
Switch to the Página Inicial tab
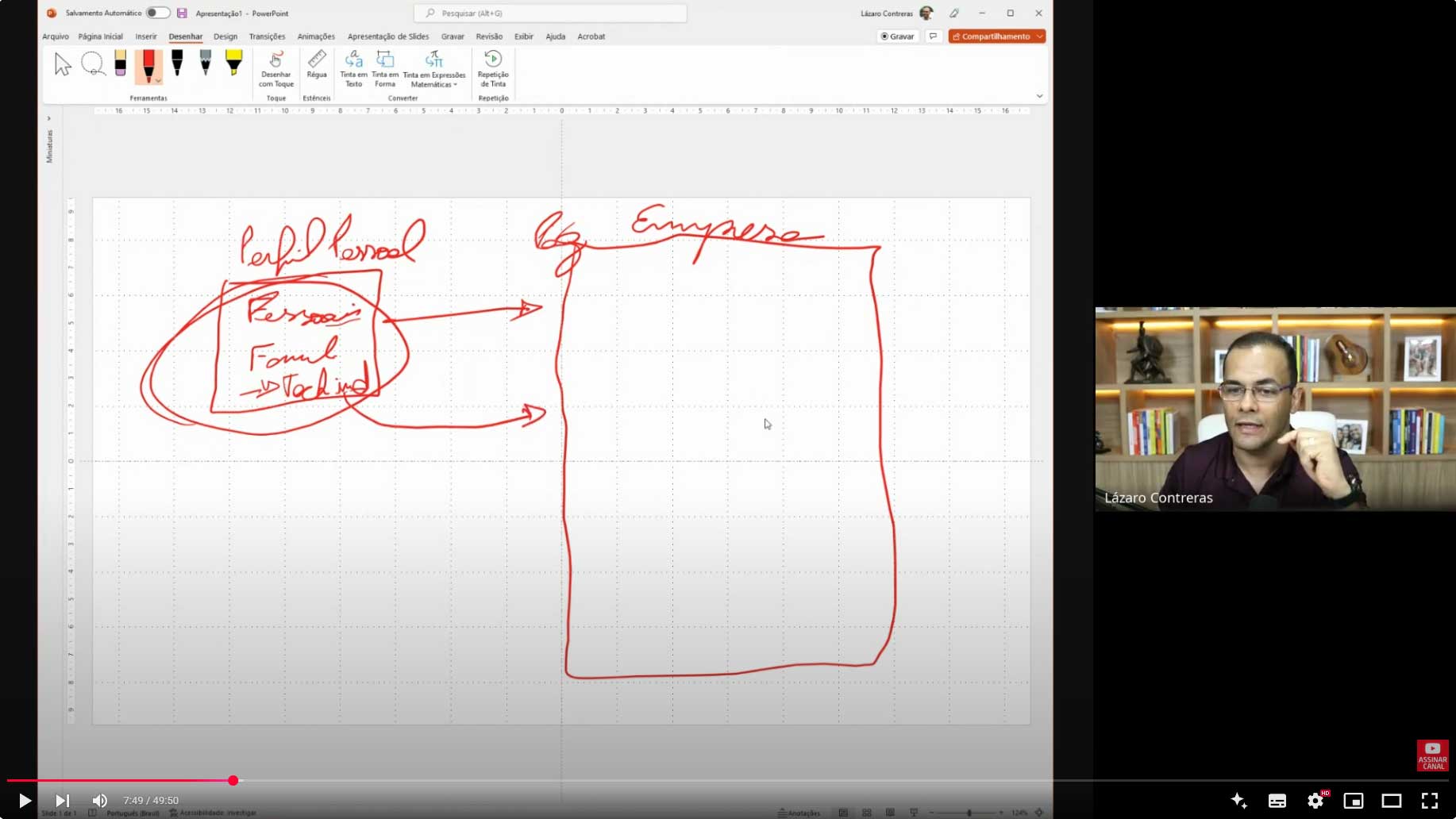101,37
